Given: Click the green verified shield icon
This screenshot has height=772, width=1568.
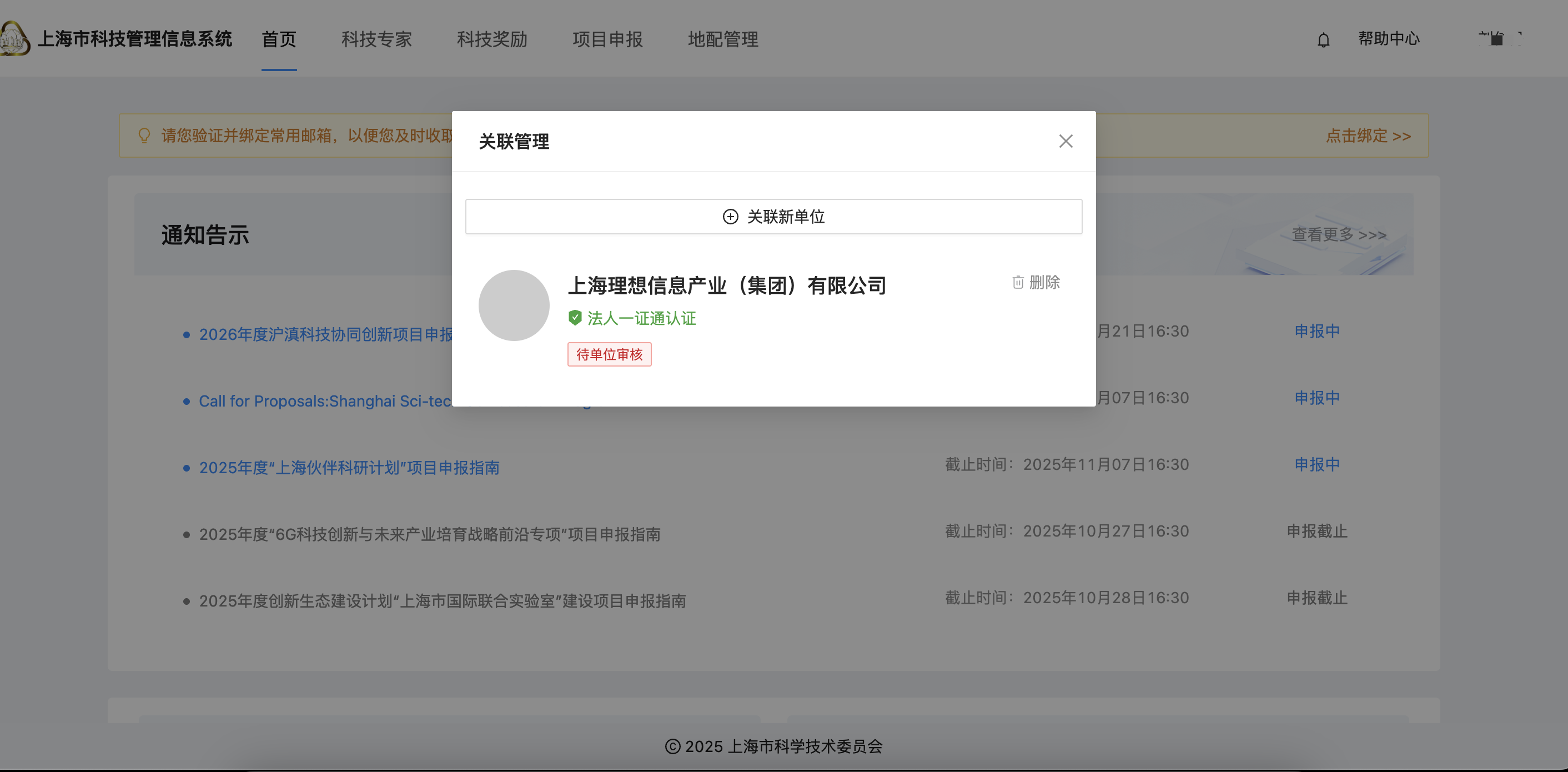Looking at the screenshot, I should click(x=575, y=318).
